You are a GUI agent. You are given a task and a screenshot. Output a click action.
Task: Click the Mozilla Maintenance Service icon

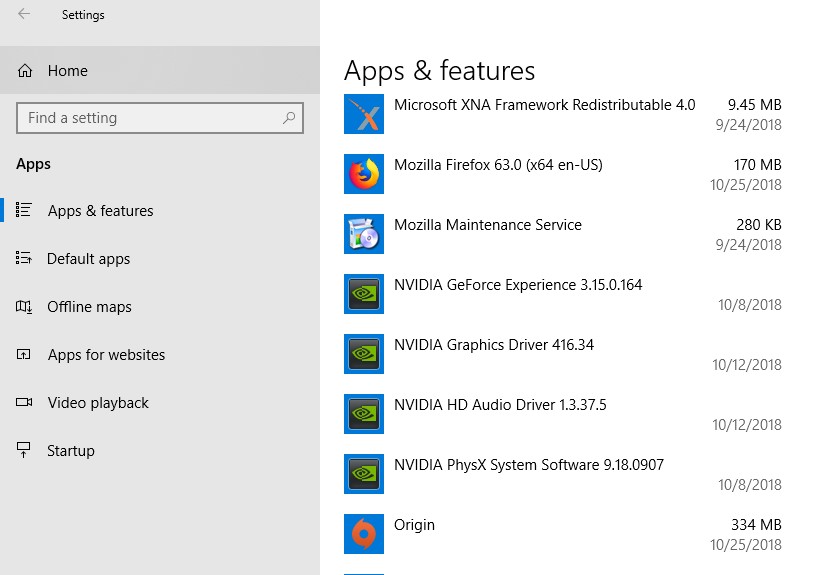(x=364, y=234)
